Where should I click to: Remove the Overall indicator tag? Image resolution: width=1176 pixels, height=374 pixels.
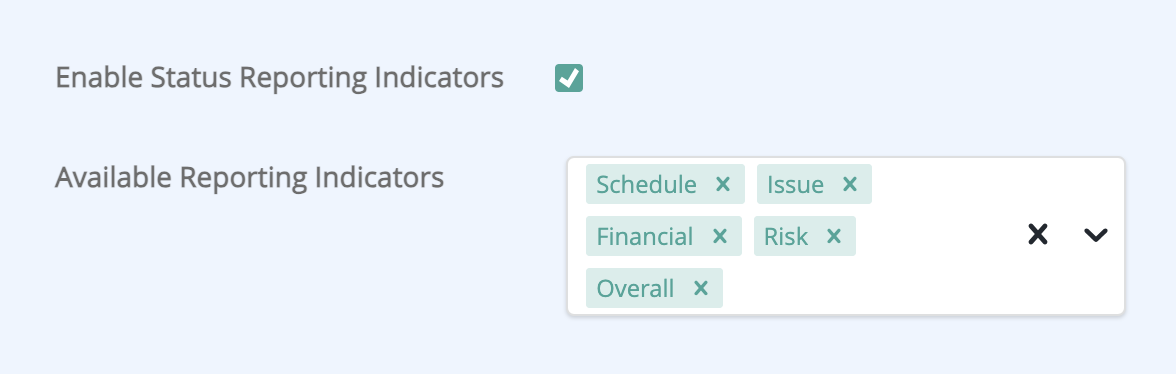700,289
